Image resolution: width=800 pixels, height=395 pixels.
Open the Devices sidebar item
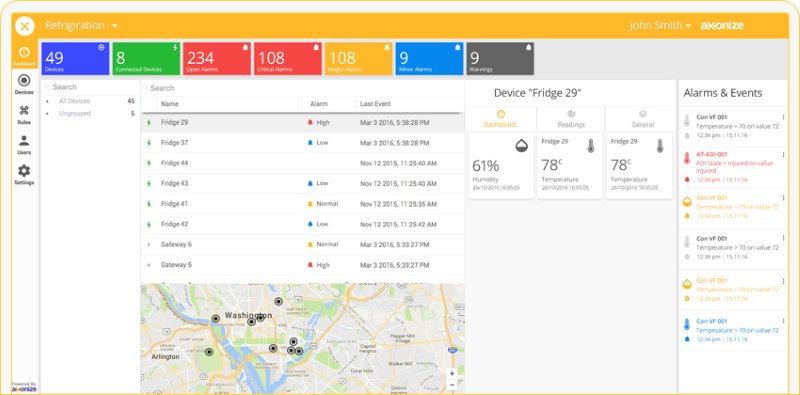click(x=24, y=85)
